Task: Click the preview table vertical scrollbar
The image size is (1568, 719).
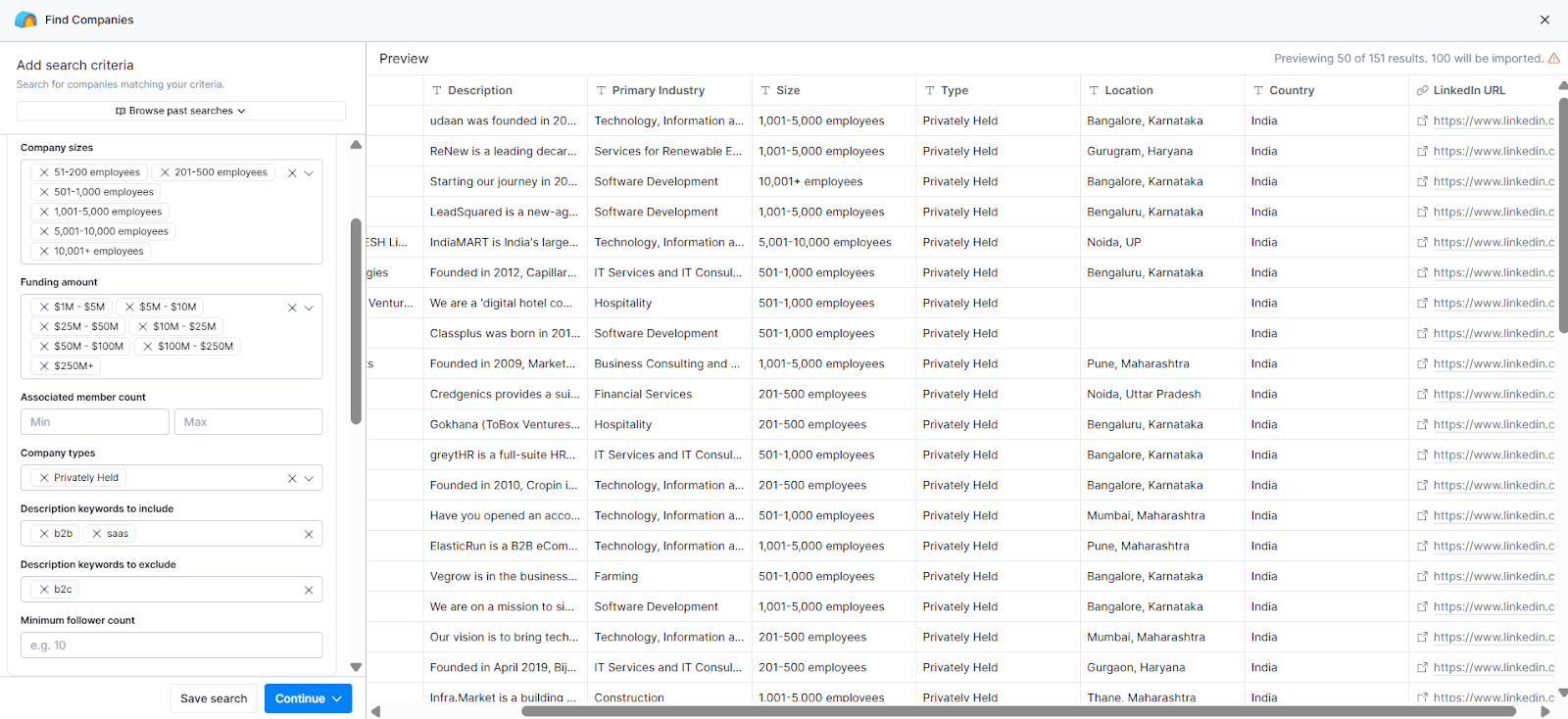Action: 1562,214
